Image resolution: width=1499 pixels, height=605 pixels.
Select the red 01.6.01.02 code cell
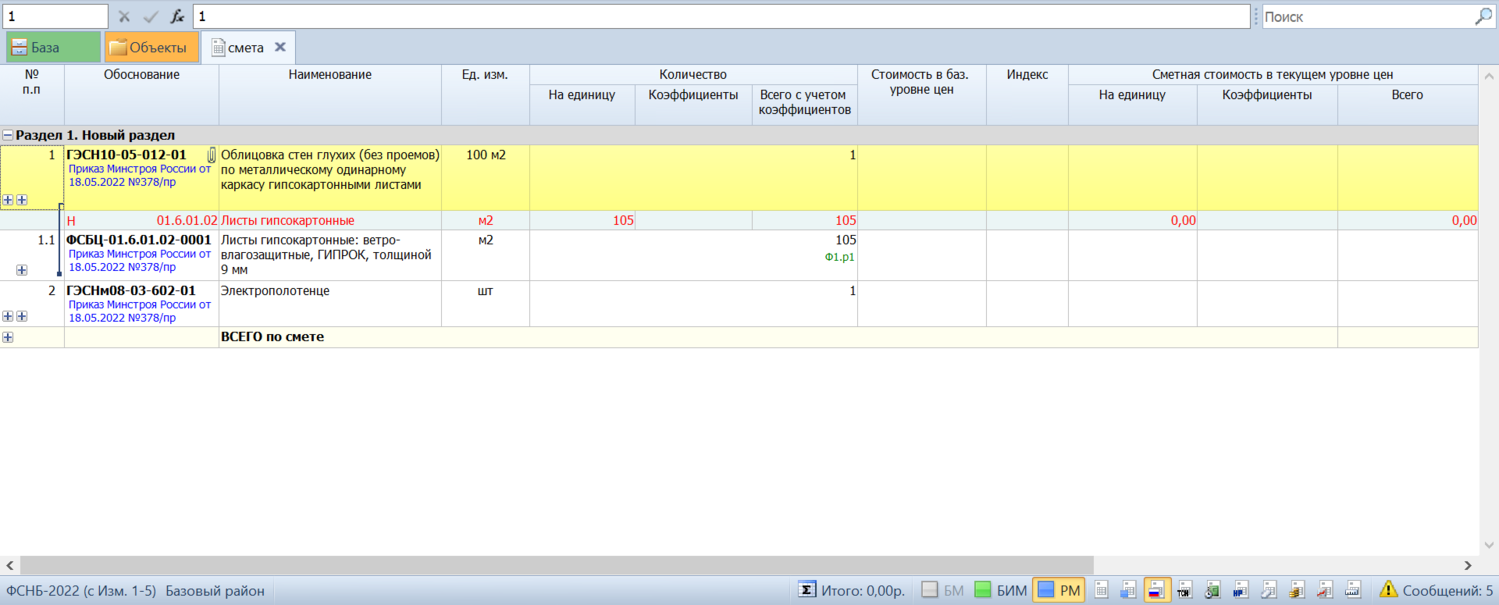pos(142,220)
